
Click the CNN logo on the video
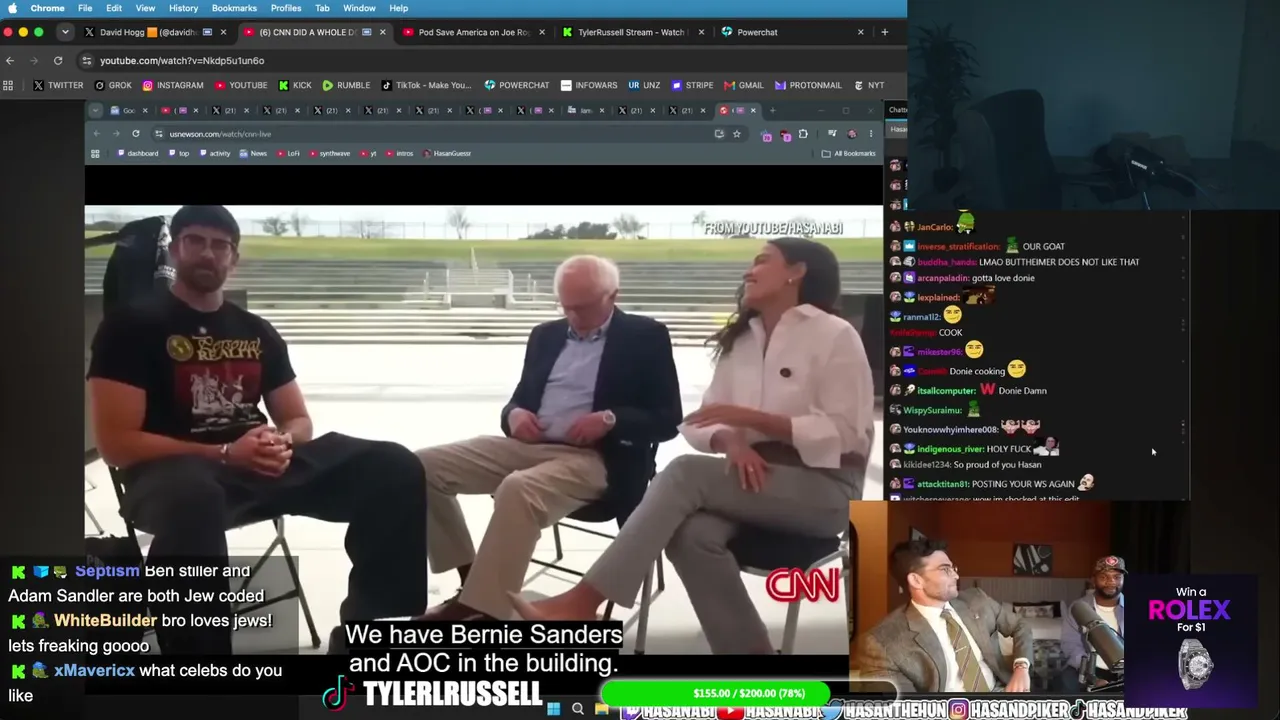tap(803, 586)
